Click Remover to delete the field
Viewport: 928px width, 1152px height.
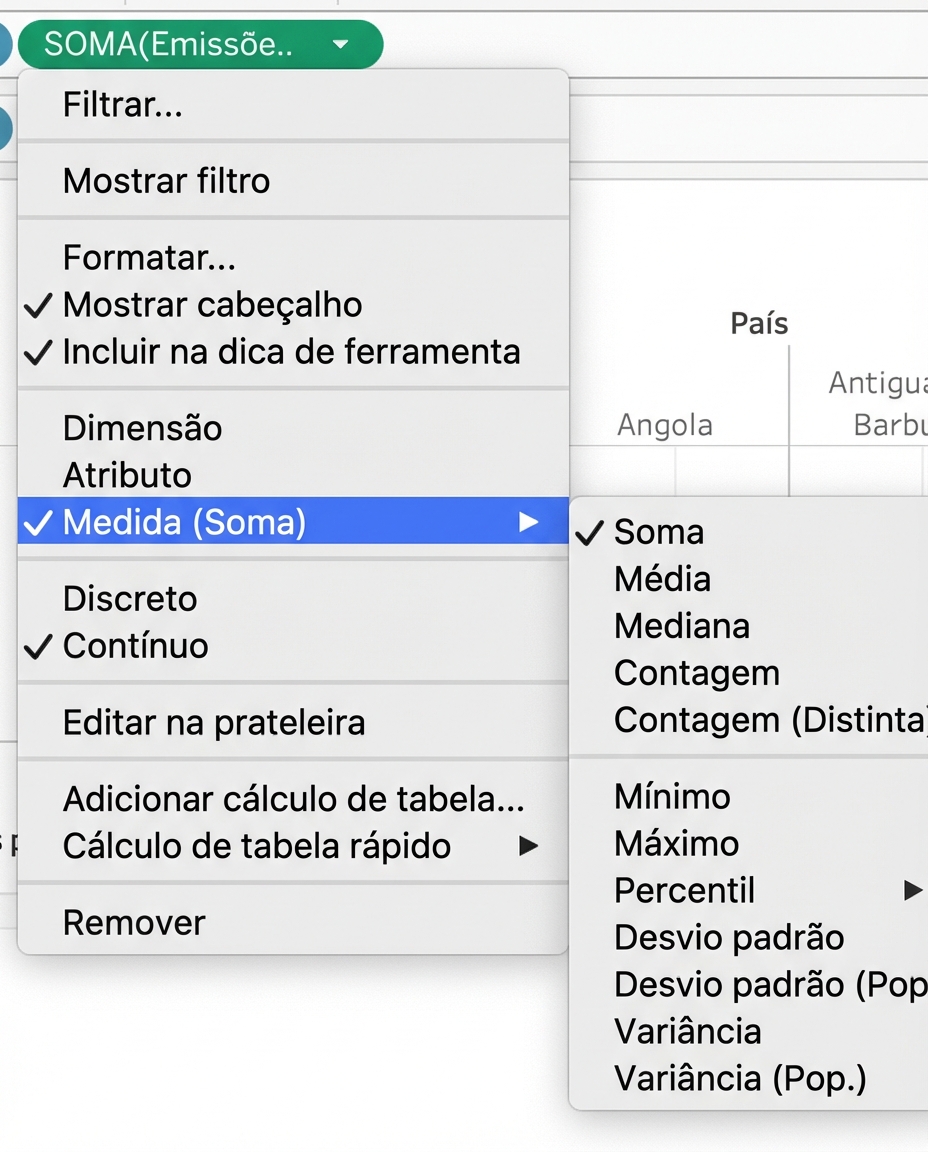(130, 921)
